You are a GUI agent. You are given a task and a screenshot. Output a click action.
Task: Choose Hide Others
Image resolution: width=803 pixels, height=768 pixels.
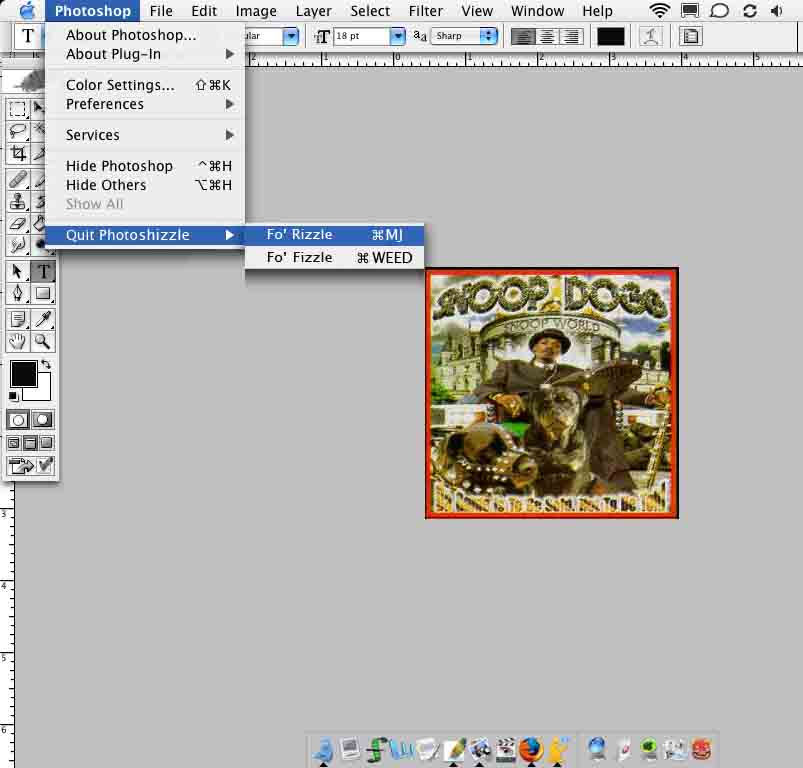click(145, 185)
